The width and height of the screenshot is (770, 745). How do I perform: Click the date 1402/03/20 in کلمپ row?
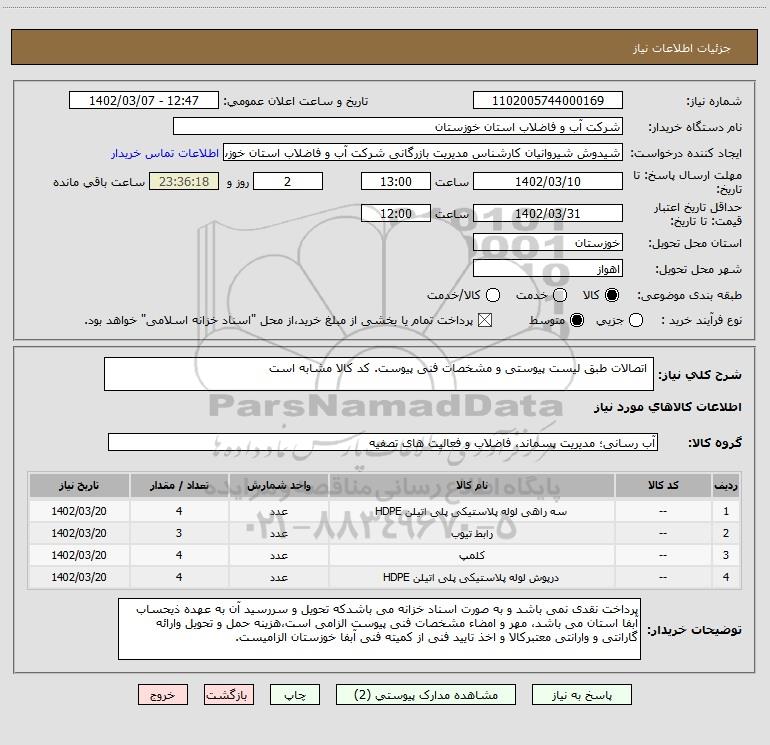pos(79,555)
